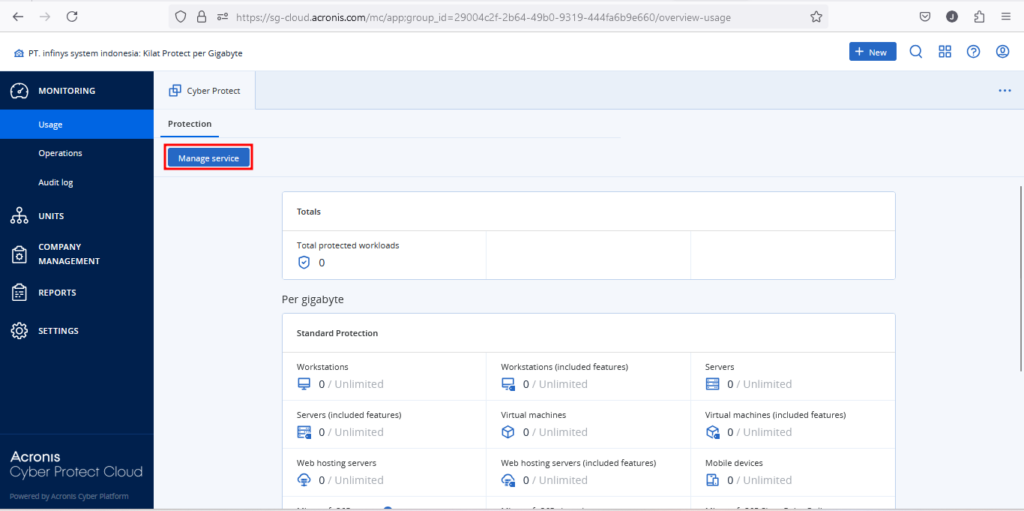The image size is (1024, 511).
Task: Click the browser reload icon
Action: point(72,17)
